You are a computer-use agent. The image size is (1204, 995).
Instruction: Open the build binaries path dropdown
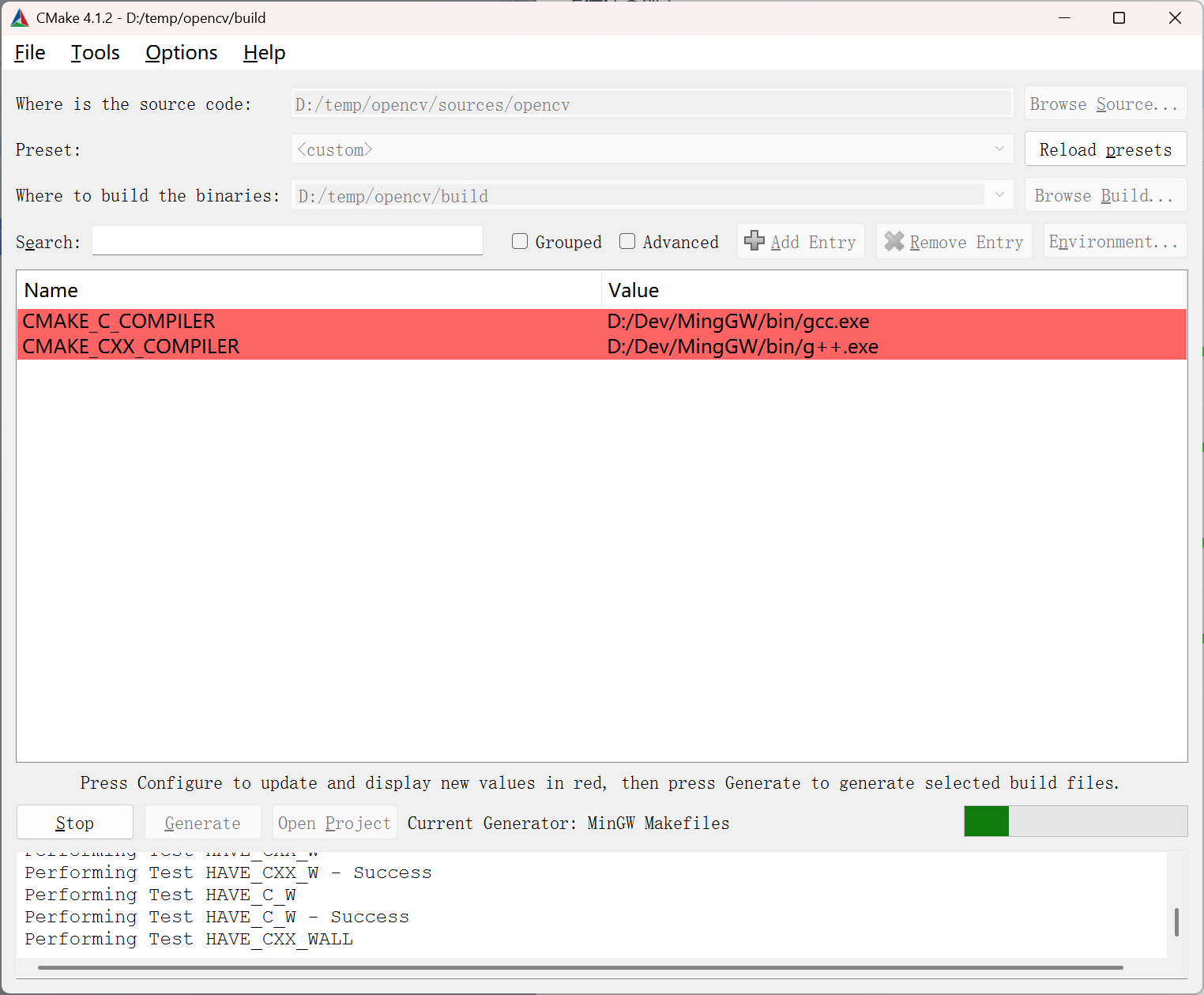[x=999, y=195]
